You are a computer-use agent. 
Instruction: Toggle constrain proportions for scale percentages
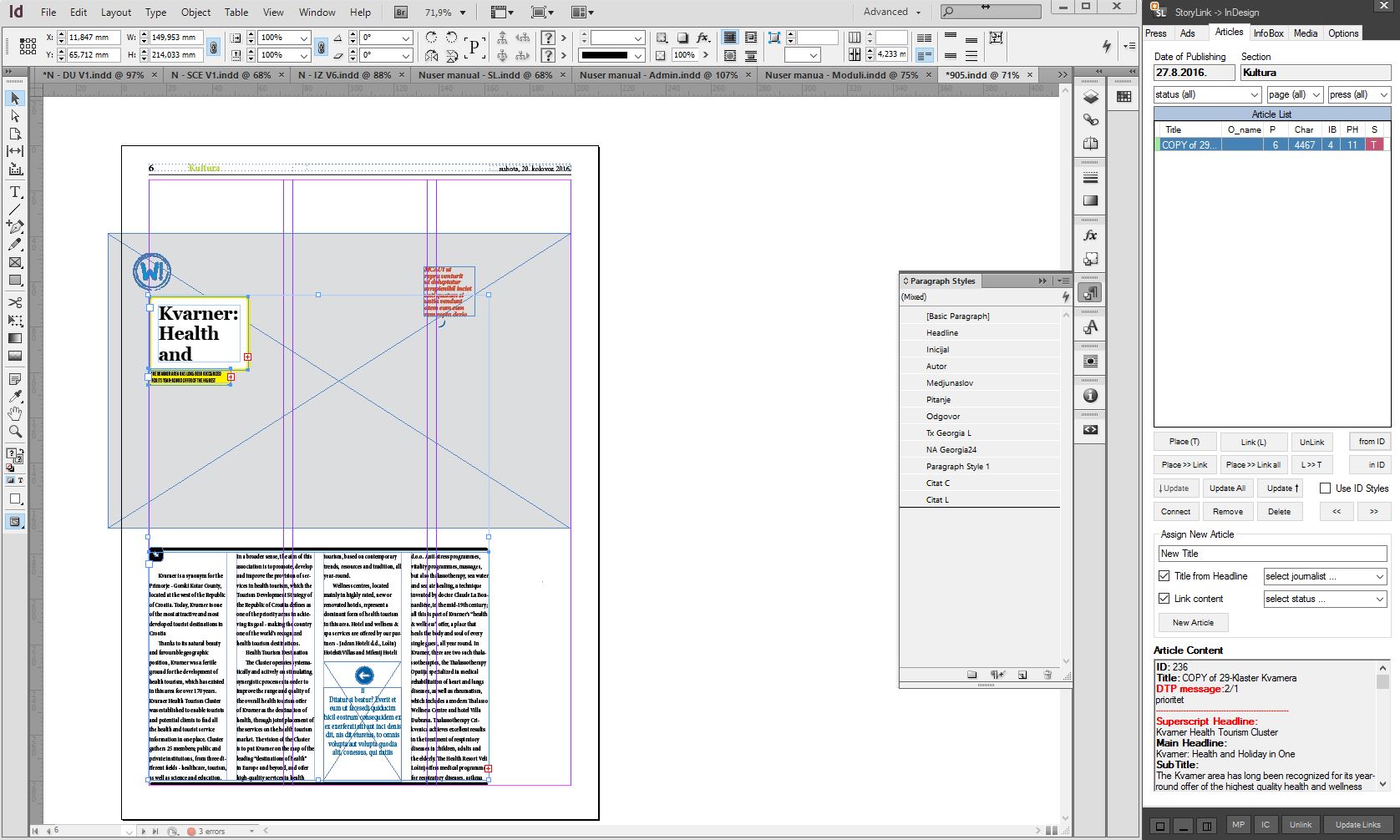tap(321, 47)
